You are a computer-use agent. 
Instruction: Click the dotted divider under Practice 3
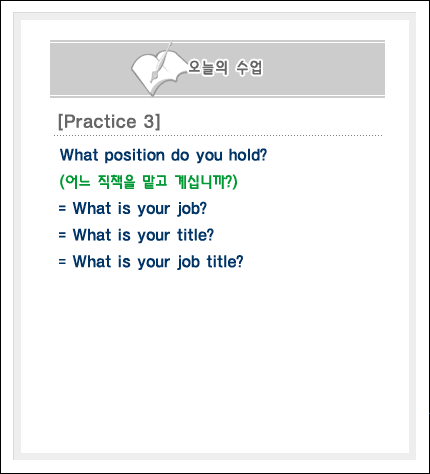218,136
